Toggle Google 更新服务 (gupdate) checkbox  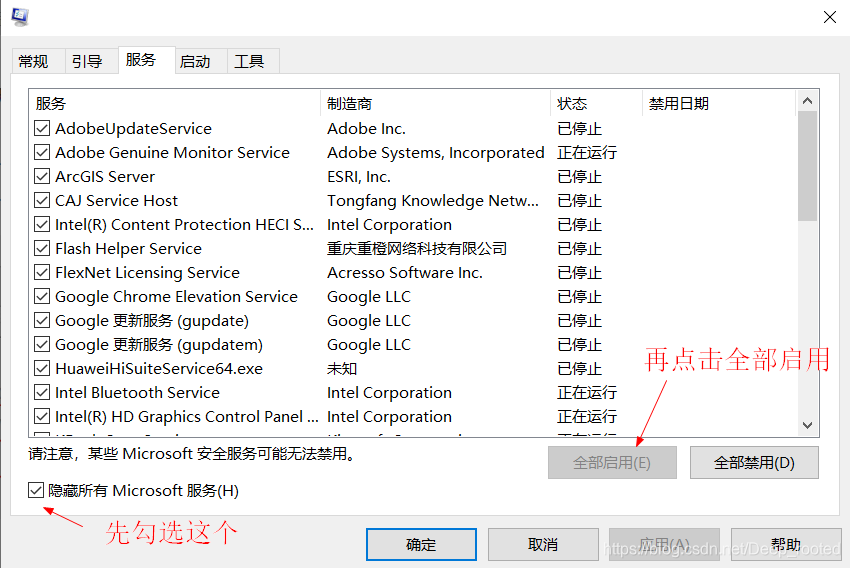click(42, 320)
